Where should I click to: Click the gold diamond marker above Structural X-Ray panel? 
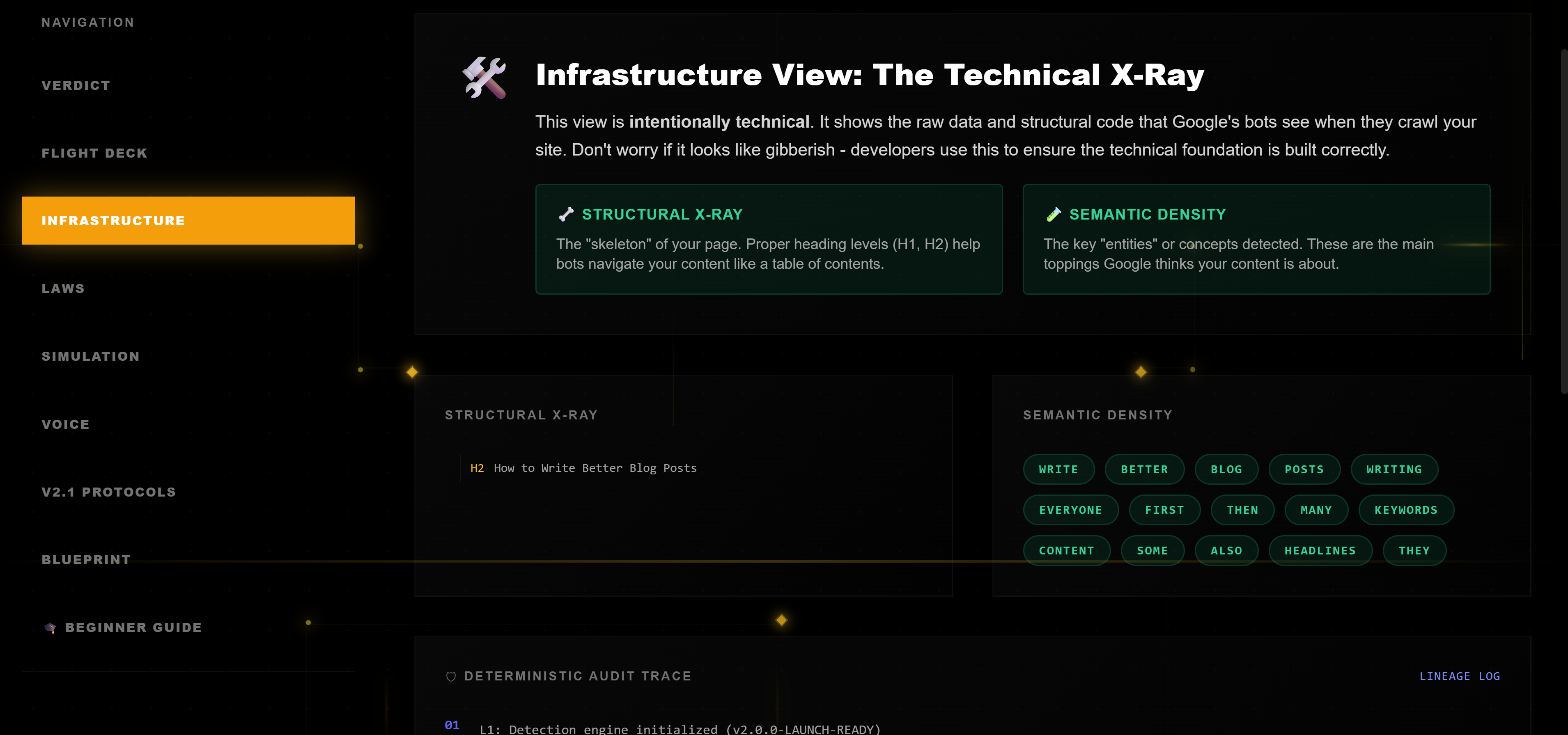[412, 372]
